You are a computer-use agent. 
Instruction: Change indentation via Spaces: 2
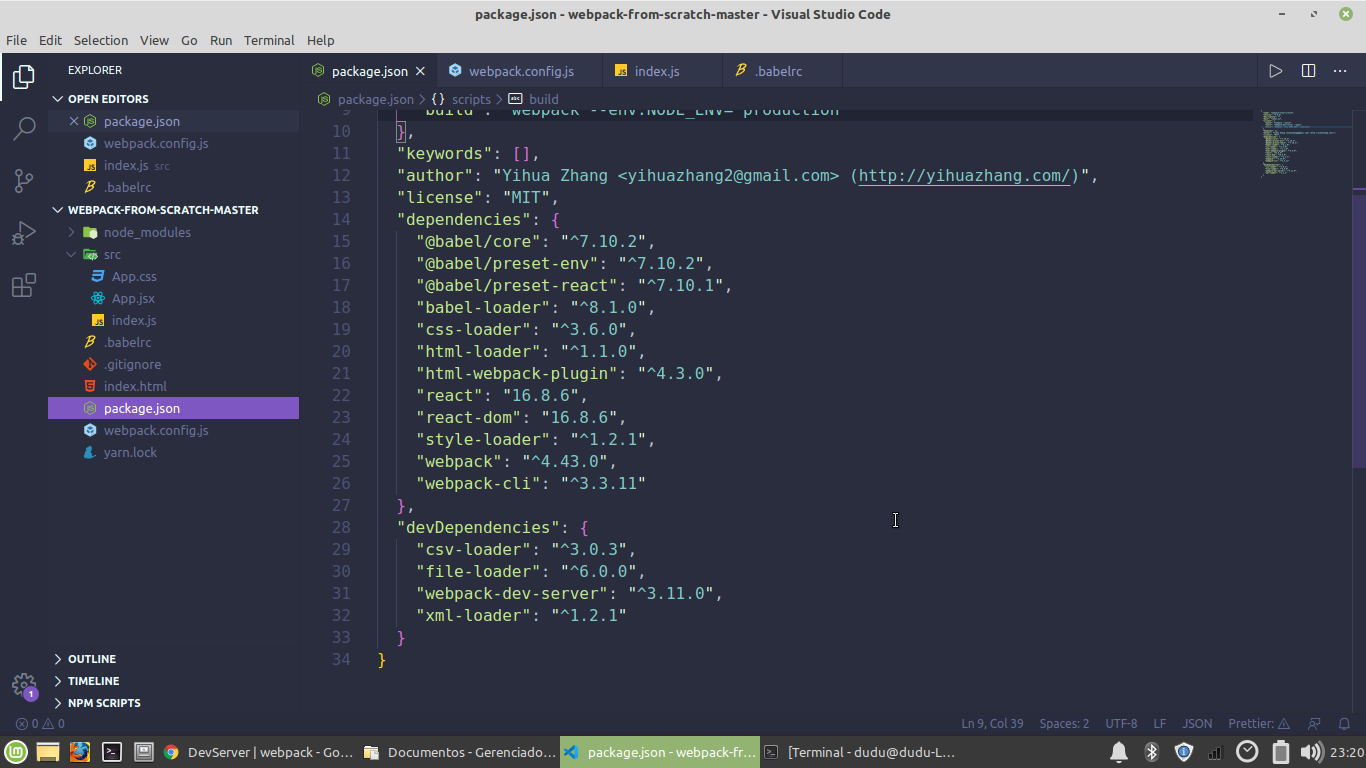pyautogui.click(x=1064, y=724)
